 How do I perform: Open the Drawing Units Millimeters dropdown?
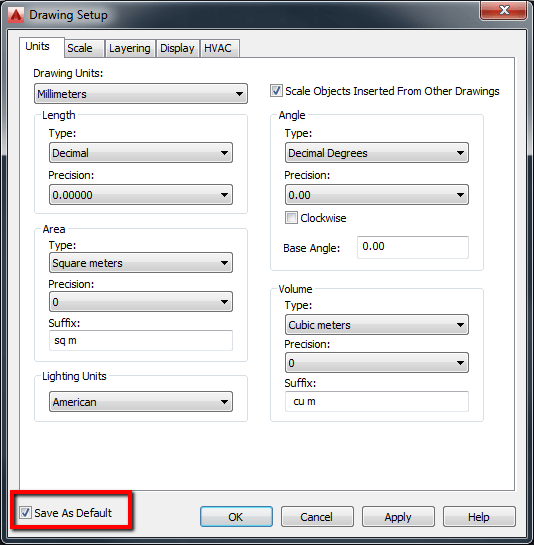coord(141,93)
